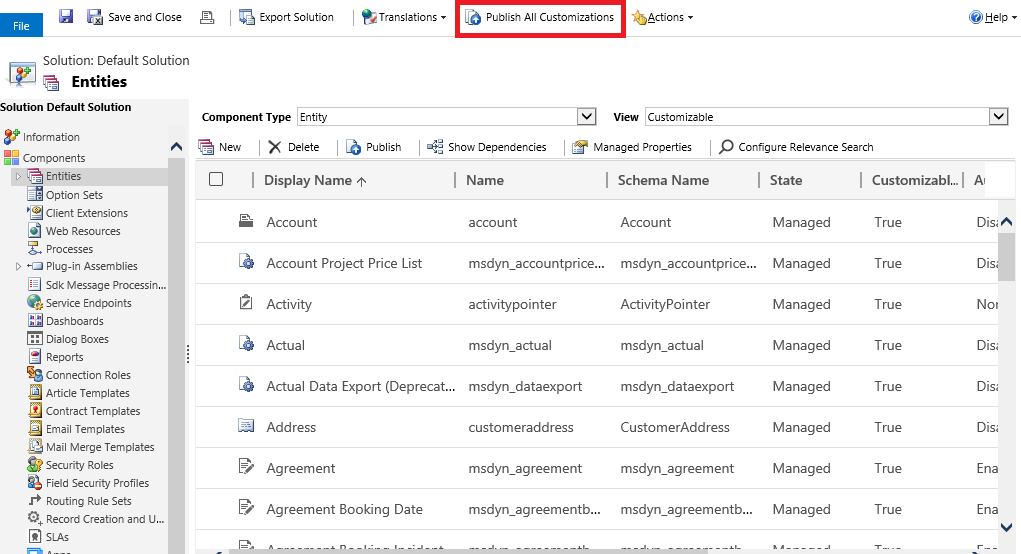
Task: Click the Routing Rule Sets icon
Action: click(x=35, y=501)
